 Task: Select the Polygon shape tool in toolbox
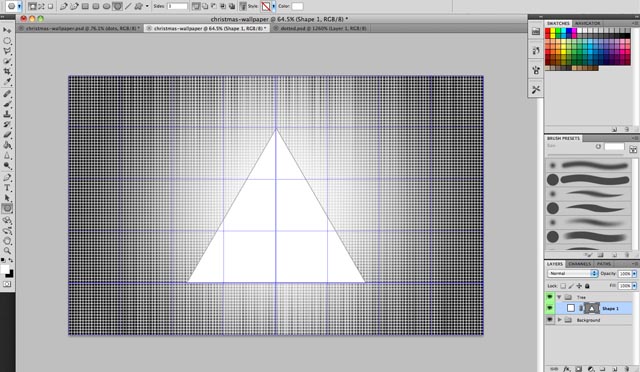[x=7, y=209]
